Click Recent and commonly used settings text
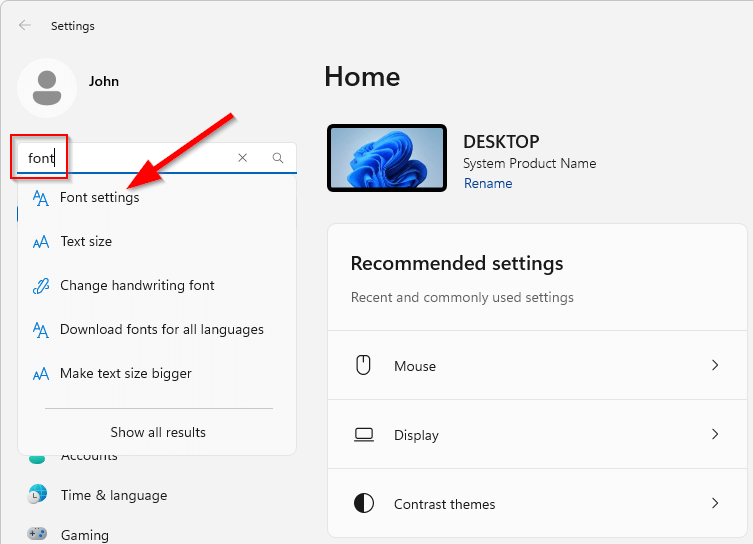Screen dimensions: 753x544 click(462, 297)
